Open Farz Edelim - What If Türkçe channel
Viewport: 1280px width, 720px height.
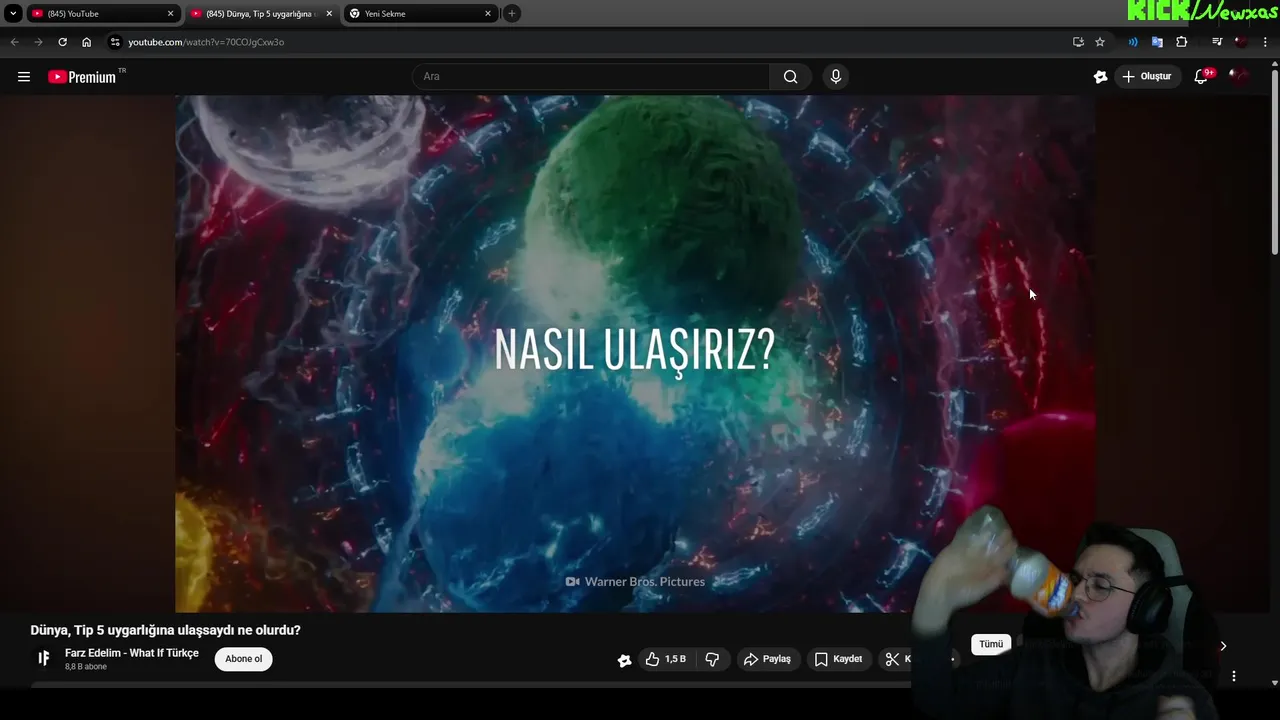click(x=132, y=653)
